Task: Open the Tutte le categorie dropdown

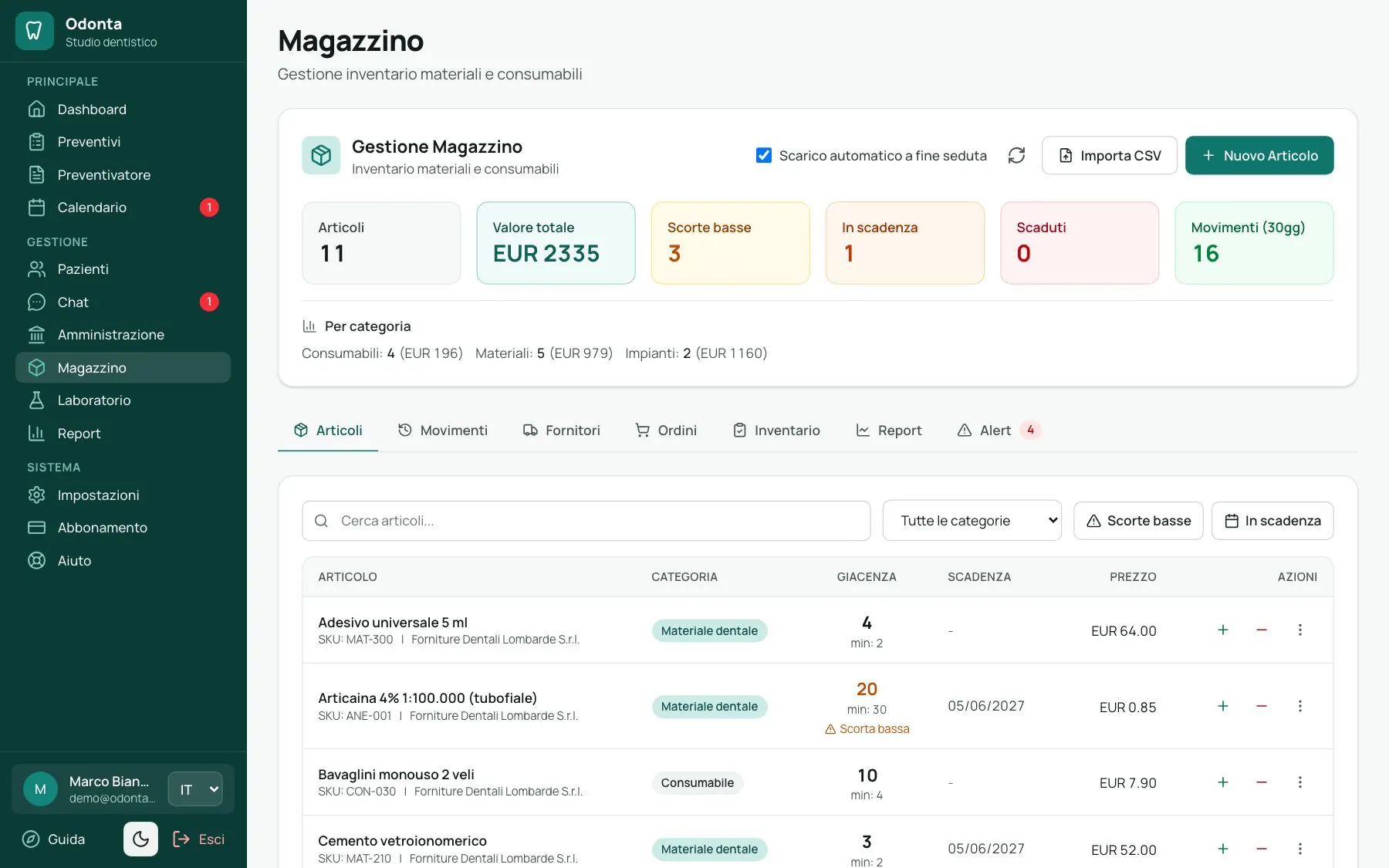Action: [972, 521]
